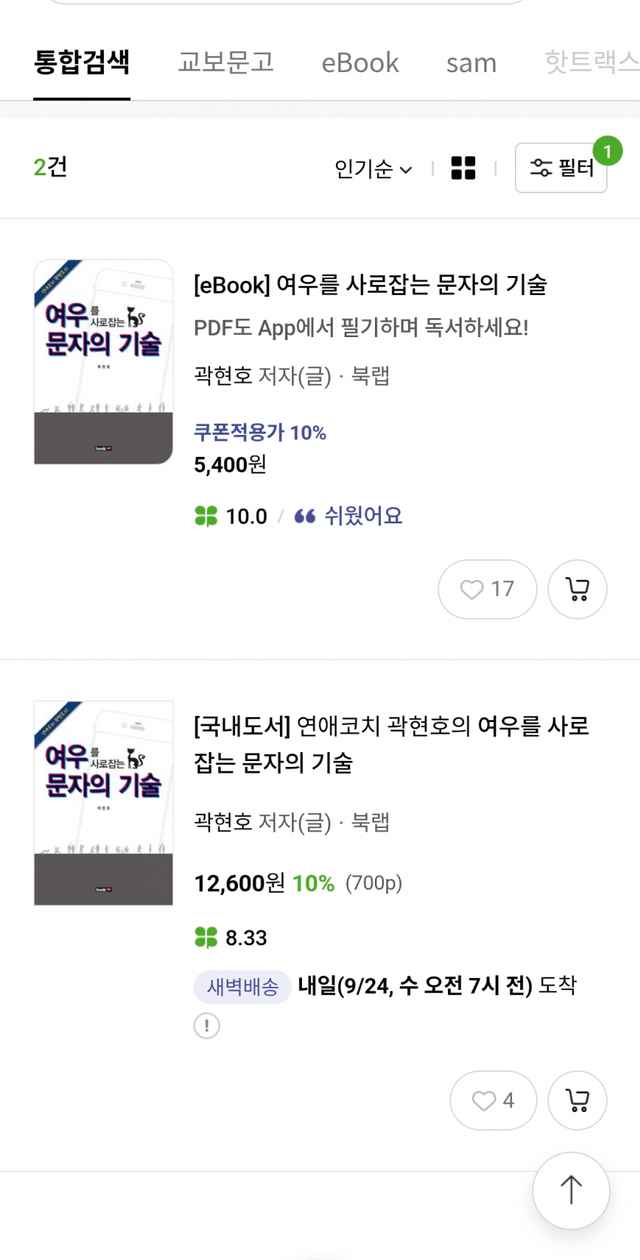Tap the eBook cover thumbnail
Image resolution: width=640 pixels, height=1260 pixels.
(x=103, y=361)
